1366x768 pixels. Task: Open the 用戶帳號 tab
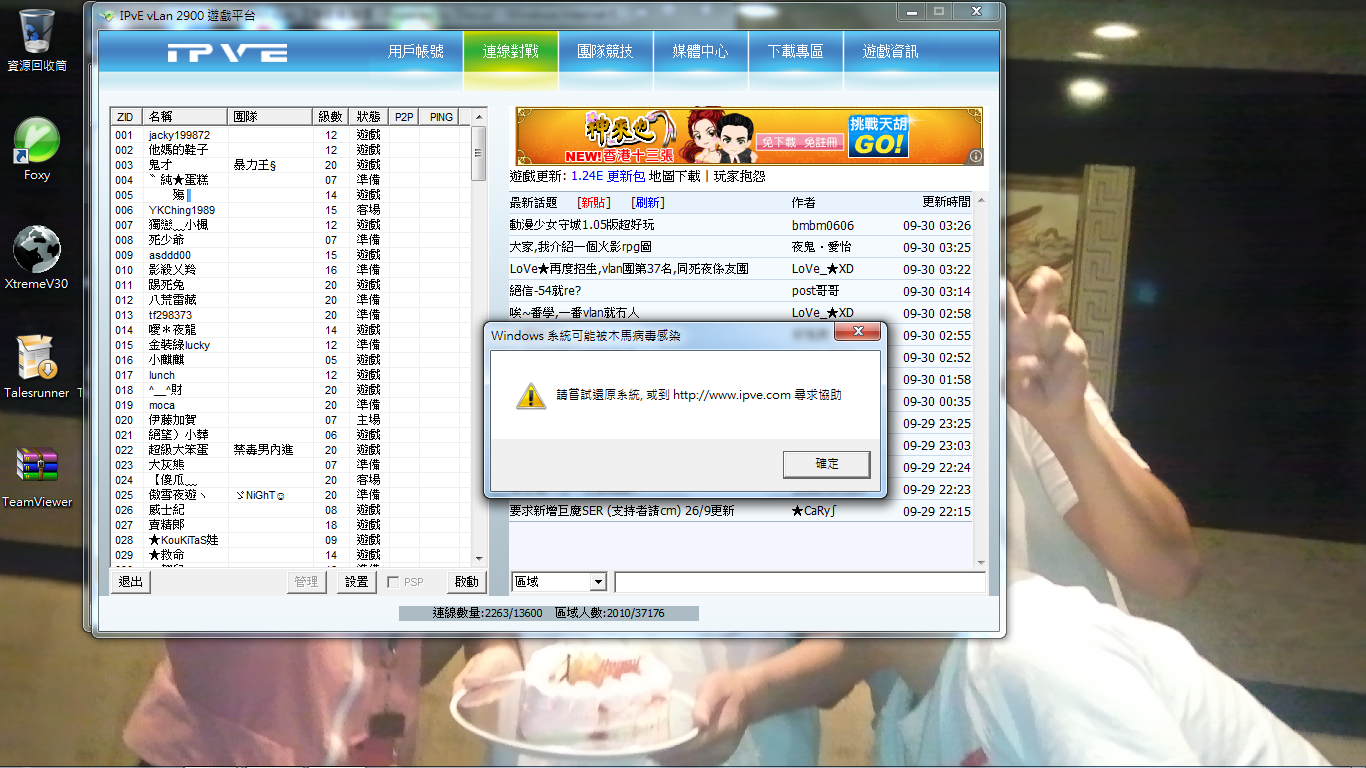(x=416, y=52)
